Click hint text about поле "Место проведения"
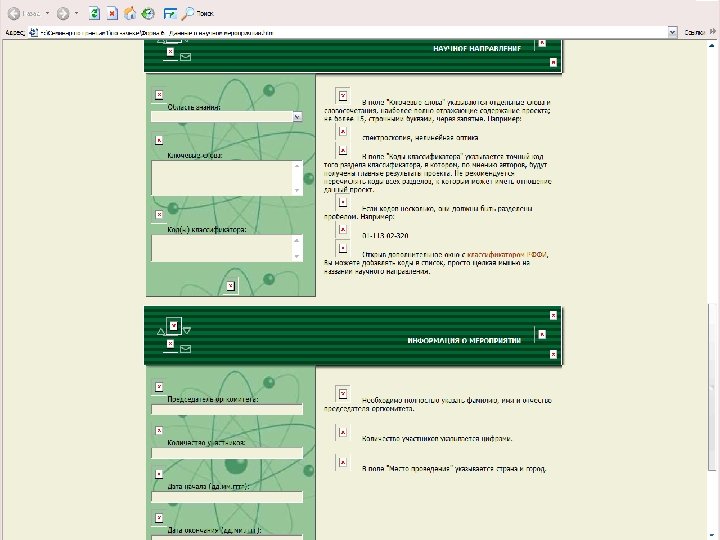Viewport: 720px width, 540px height. coord(454,469)
